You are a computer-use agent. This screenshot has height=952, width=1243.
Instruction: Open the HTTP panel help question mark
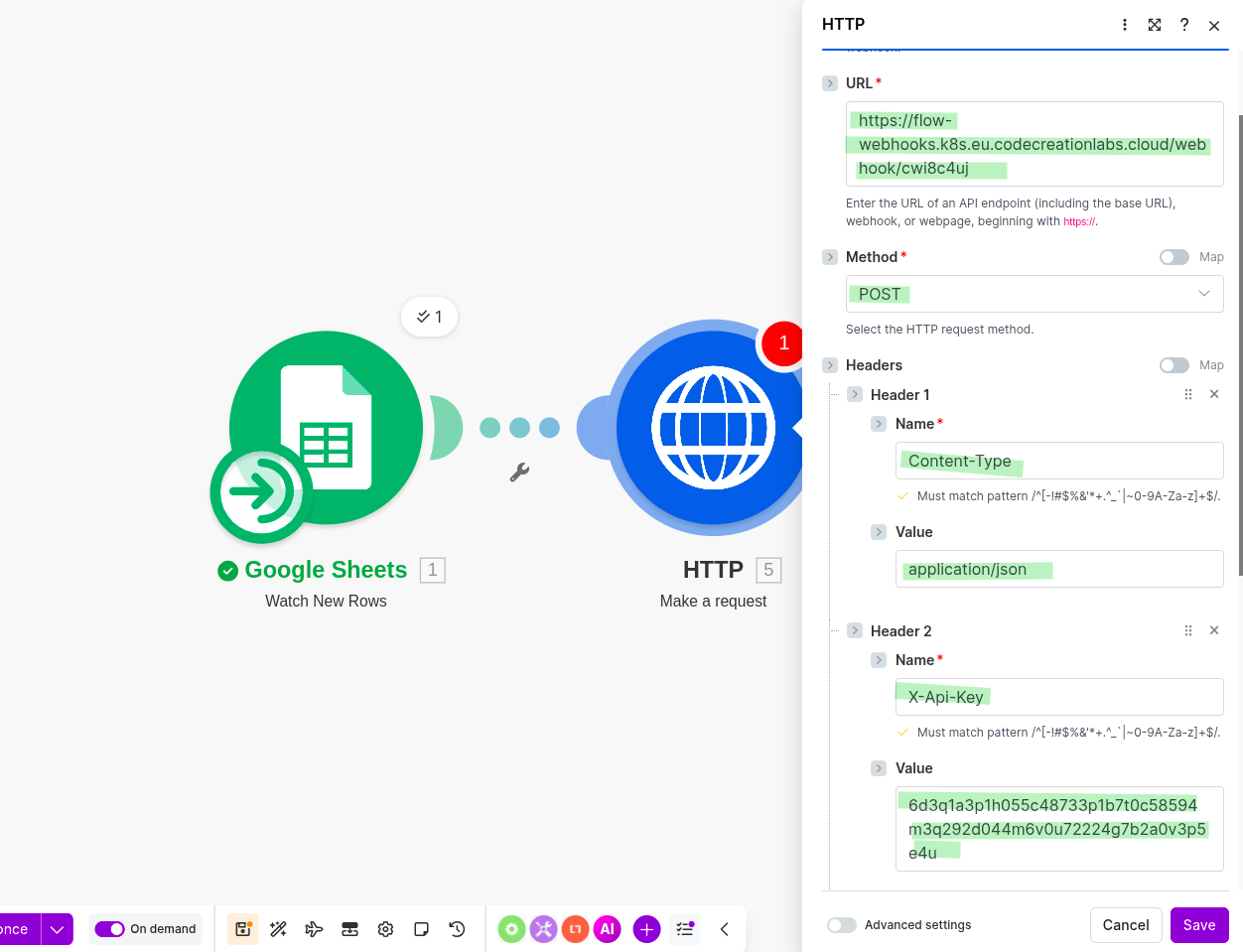1184,25
